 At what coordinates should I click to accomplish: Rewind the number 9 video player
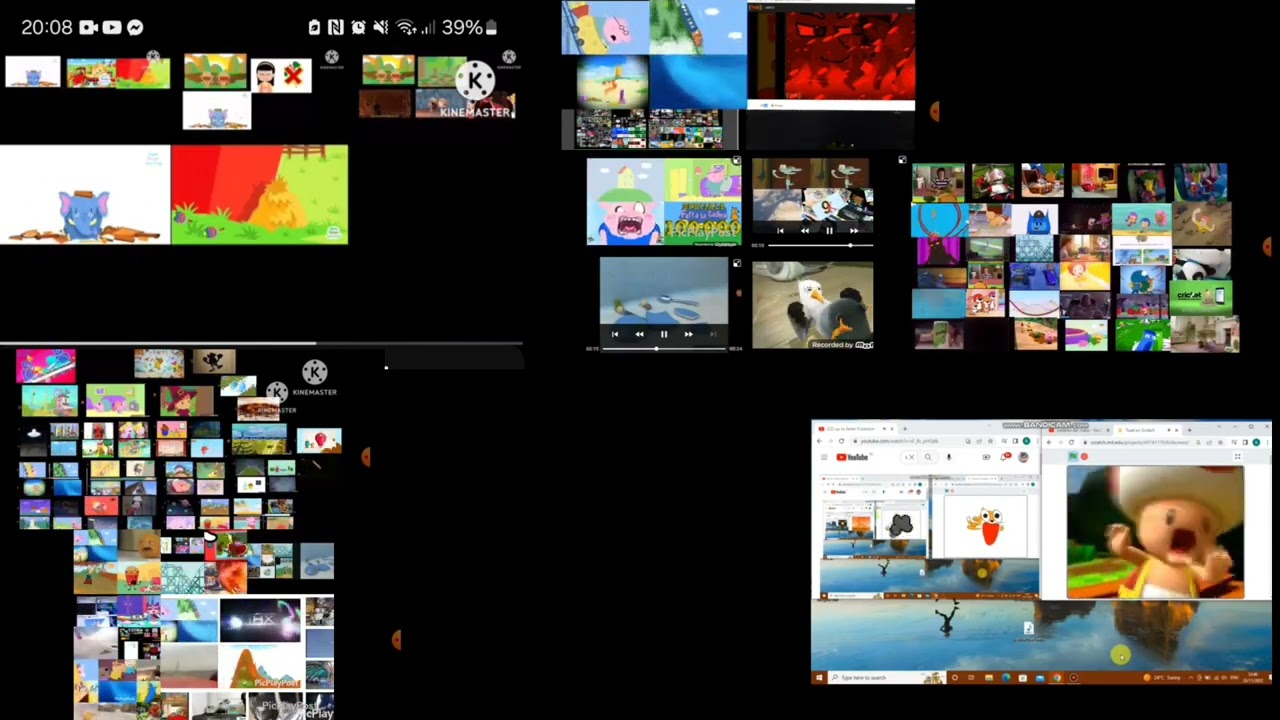coord(805,230)
